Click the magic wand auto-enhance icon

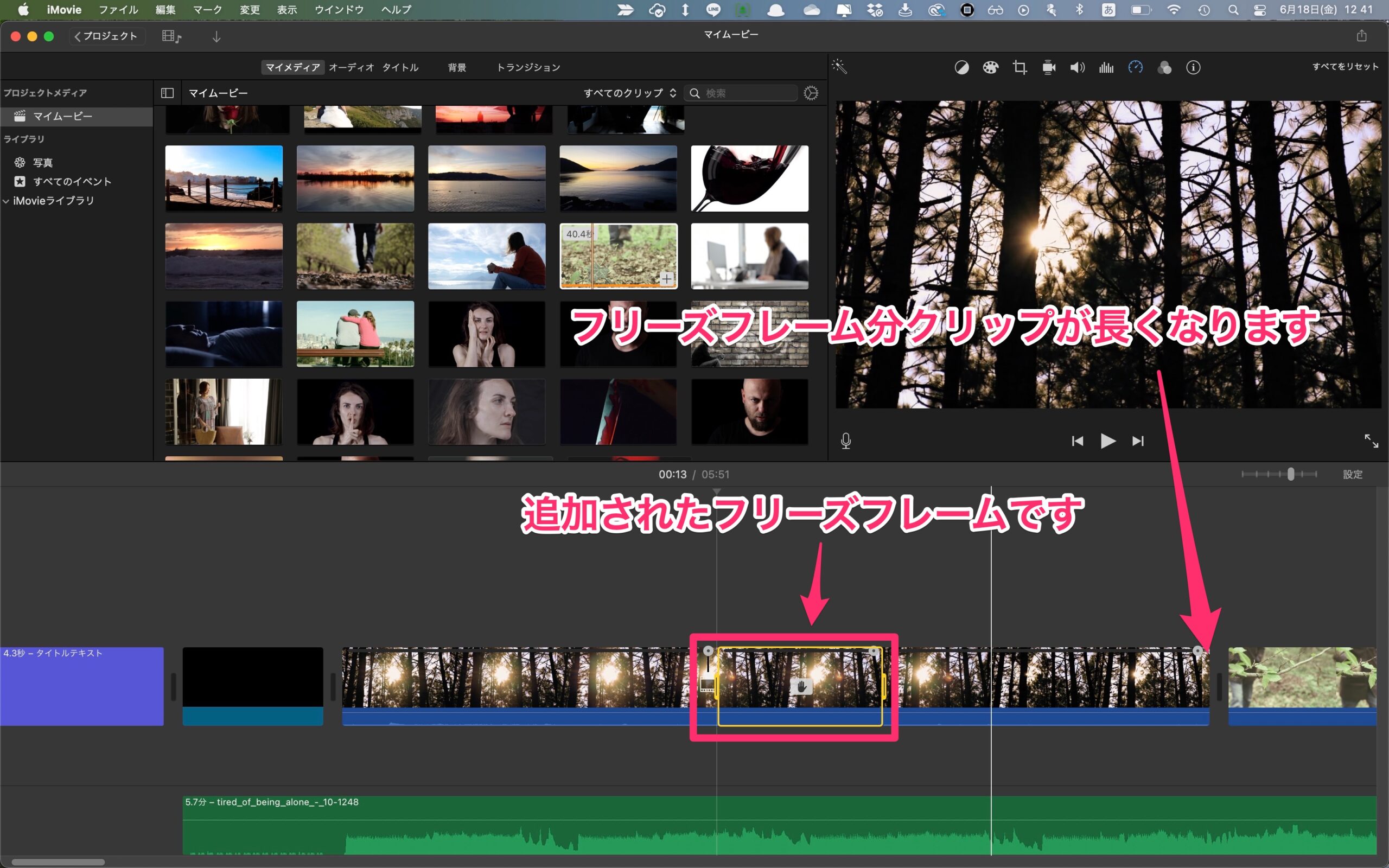click(840, 67)
